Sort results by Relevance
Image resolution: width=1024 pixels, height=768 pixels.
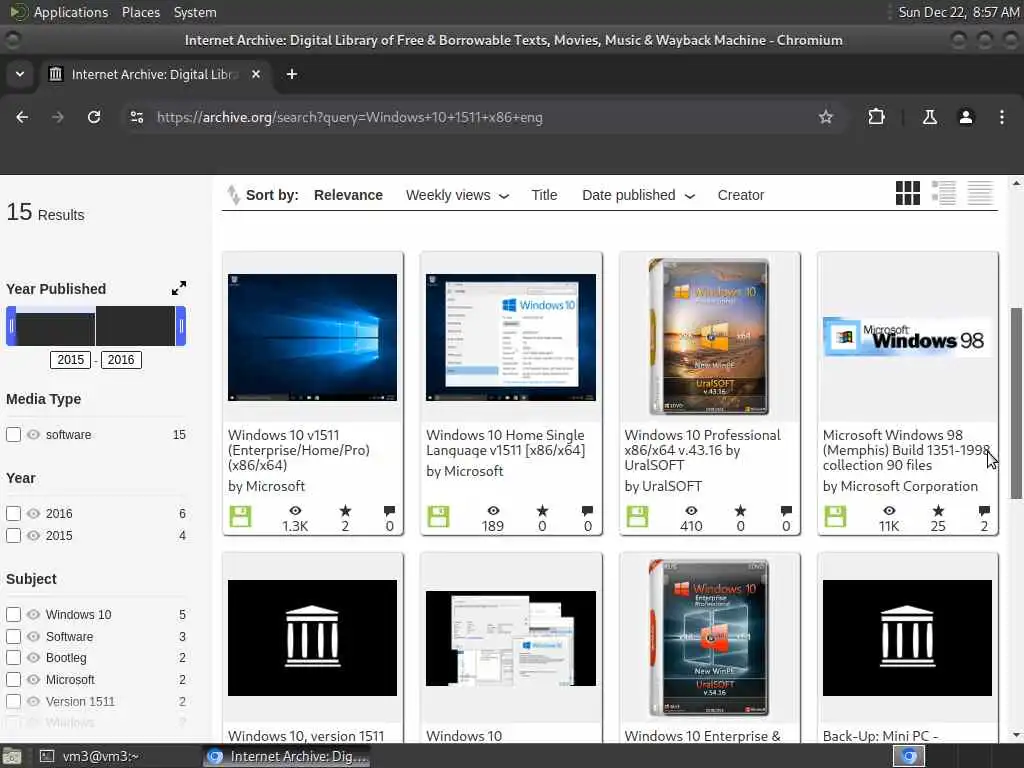click(348, 195)
